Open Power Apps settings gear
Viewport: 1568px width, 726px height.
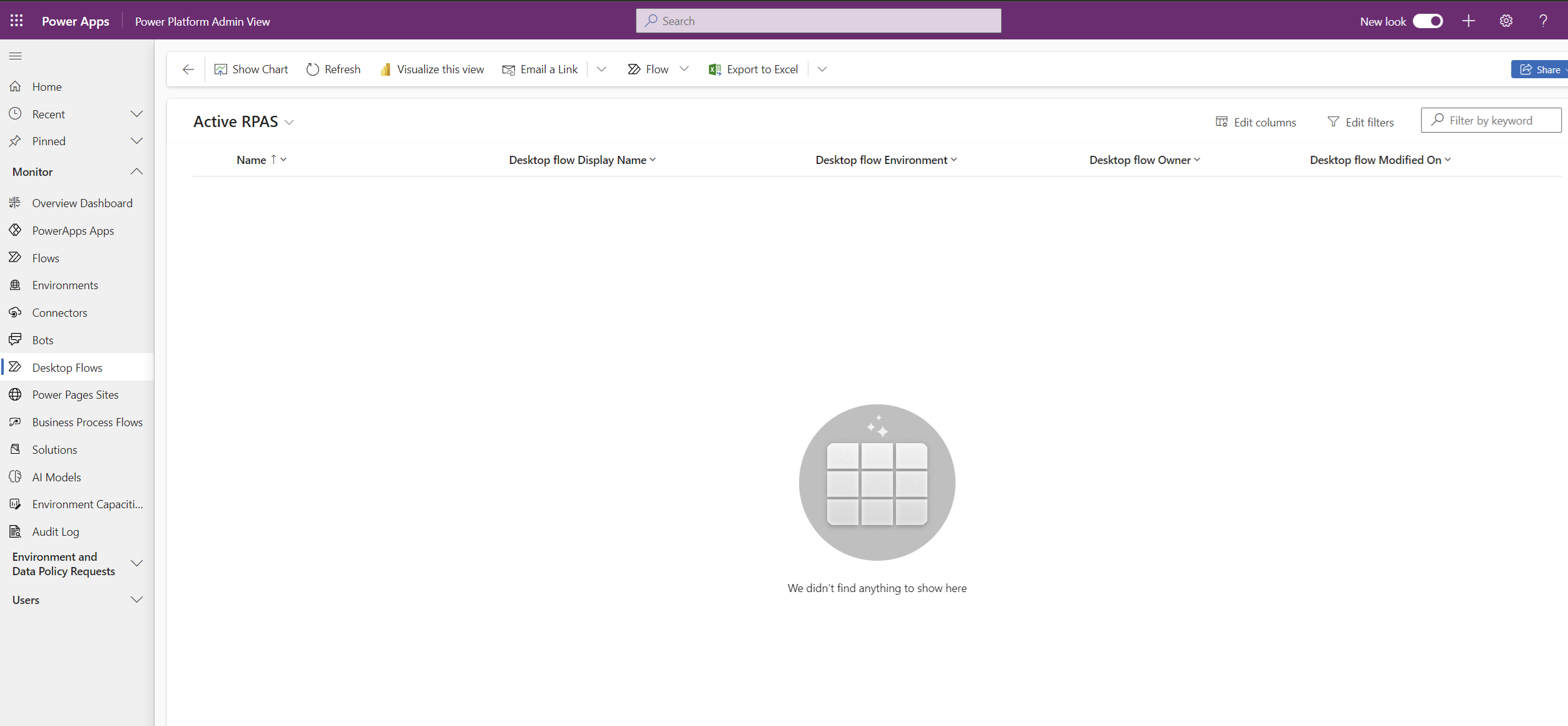point(1506,21)
